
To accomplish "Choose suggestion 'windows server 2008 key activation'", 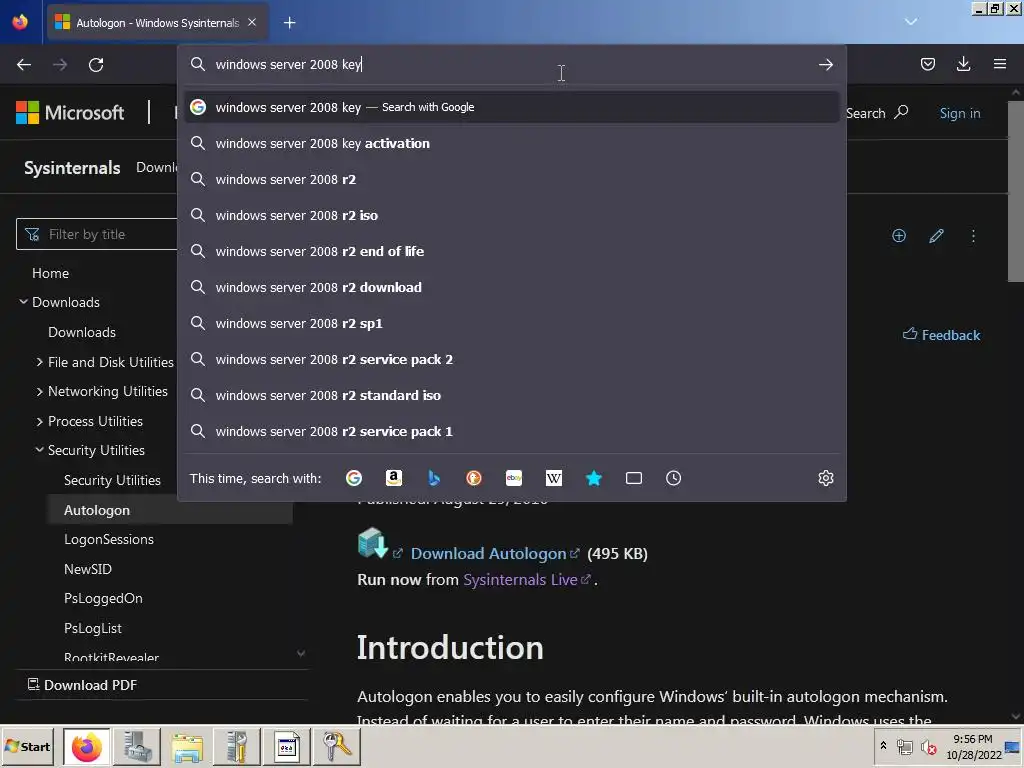I will (x=511, y=143).
